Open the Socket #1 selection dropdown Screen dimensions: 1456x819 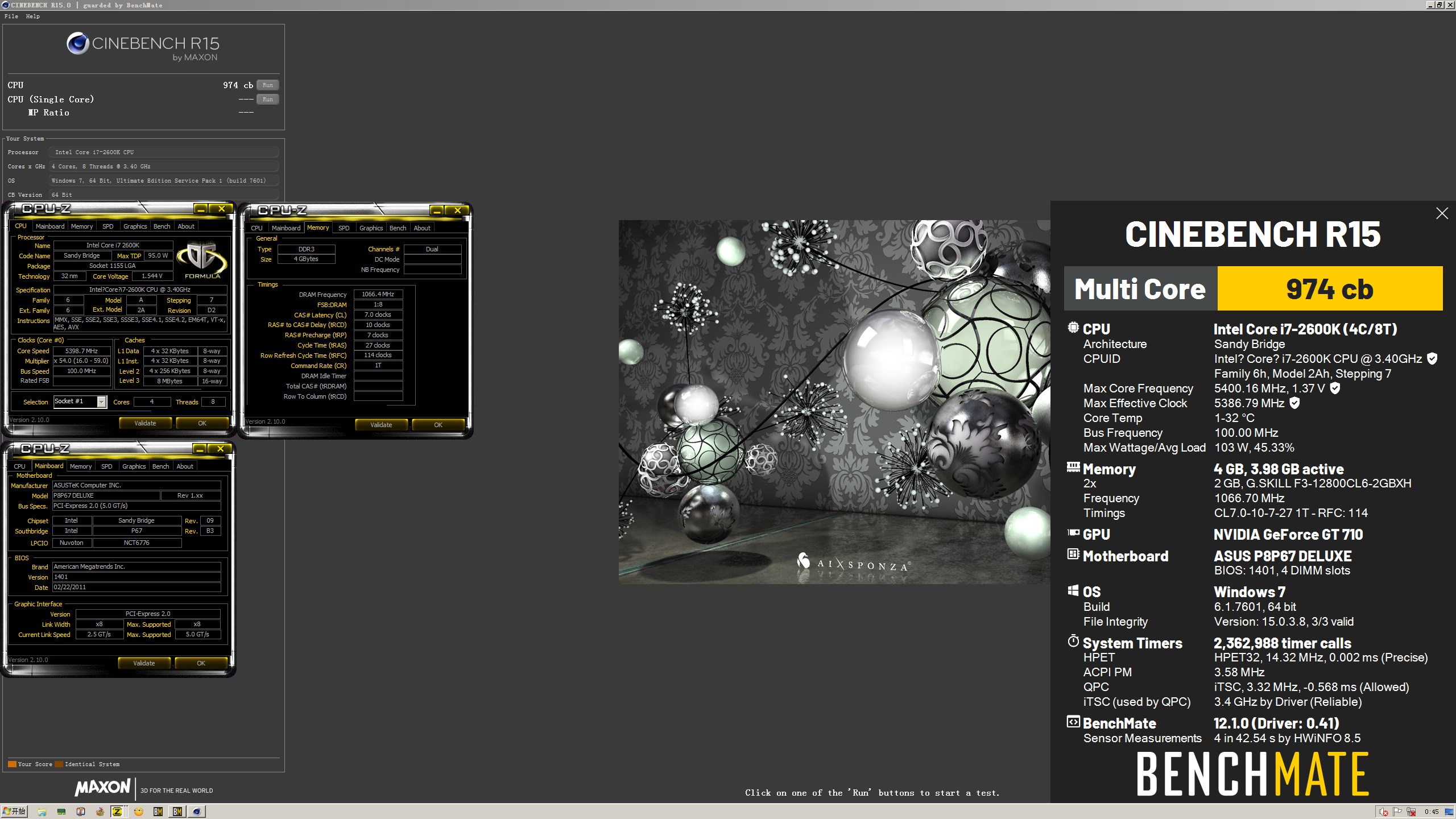pos(101,402)
